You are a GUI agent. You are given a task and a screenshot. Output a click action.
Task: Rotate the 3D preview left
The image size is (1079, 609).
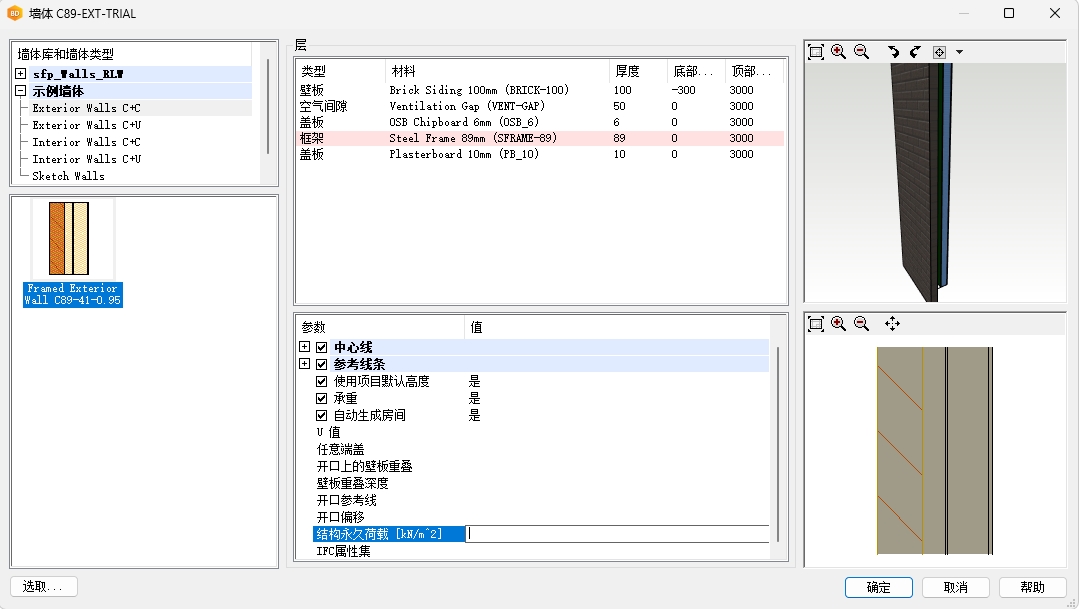(x=893, y=52)
